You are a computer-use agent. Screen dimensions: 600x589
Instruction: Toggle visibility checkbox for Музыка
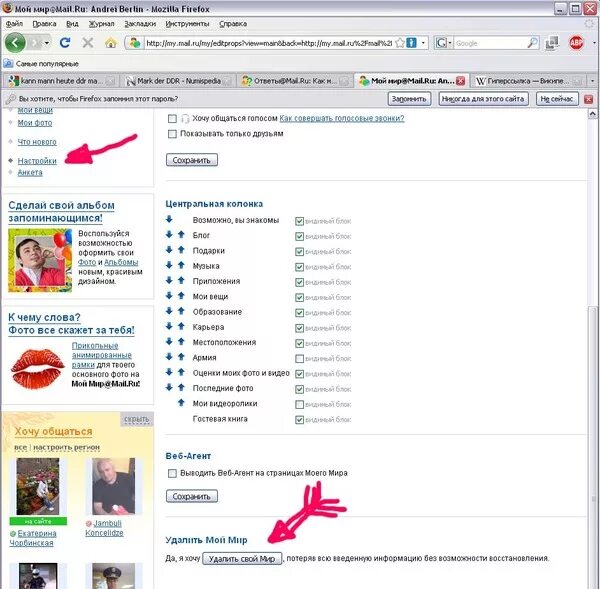point(300,267)
